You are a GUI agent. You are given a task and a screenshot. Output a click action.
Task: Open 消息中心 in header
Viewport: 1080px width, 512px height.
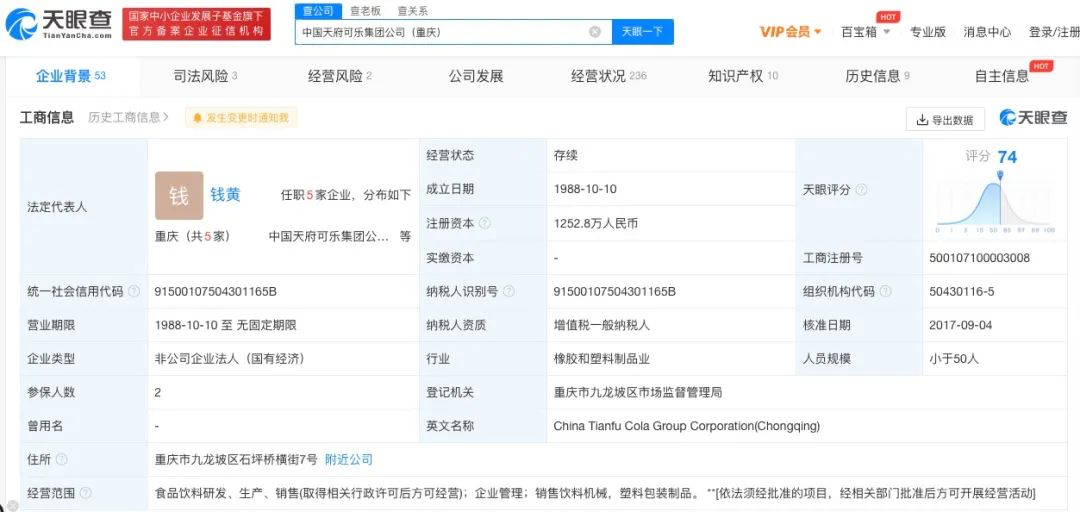[x=987, y=32]
